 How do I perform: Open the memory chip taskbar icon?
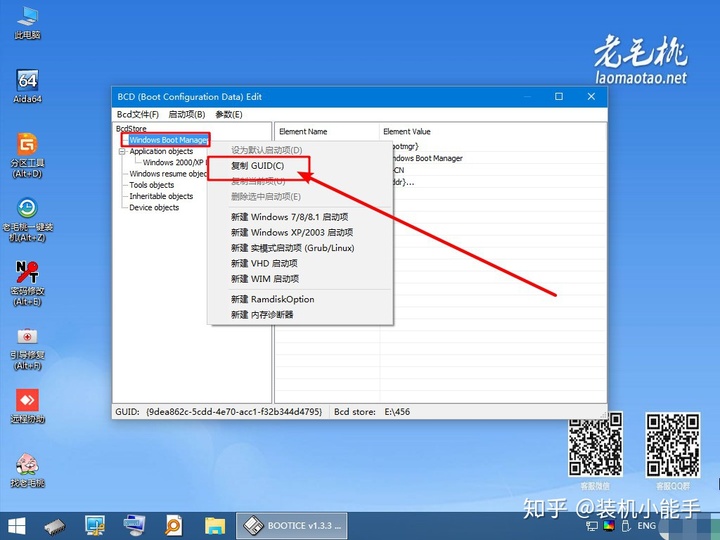pos(55,526)
